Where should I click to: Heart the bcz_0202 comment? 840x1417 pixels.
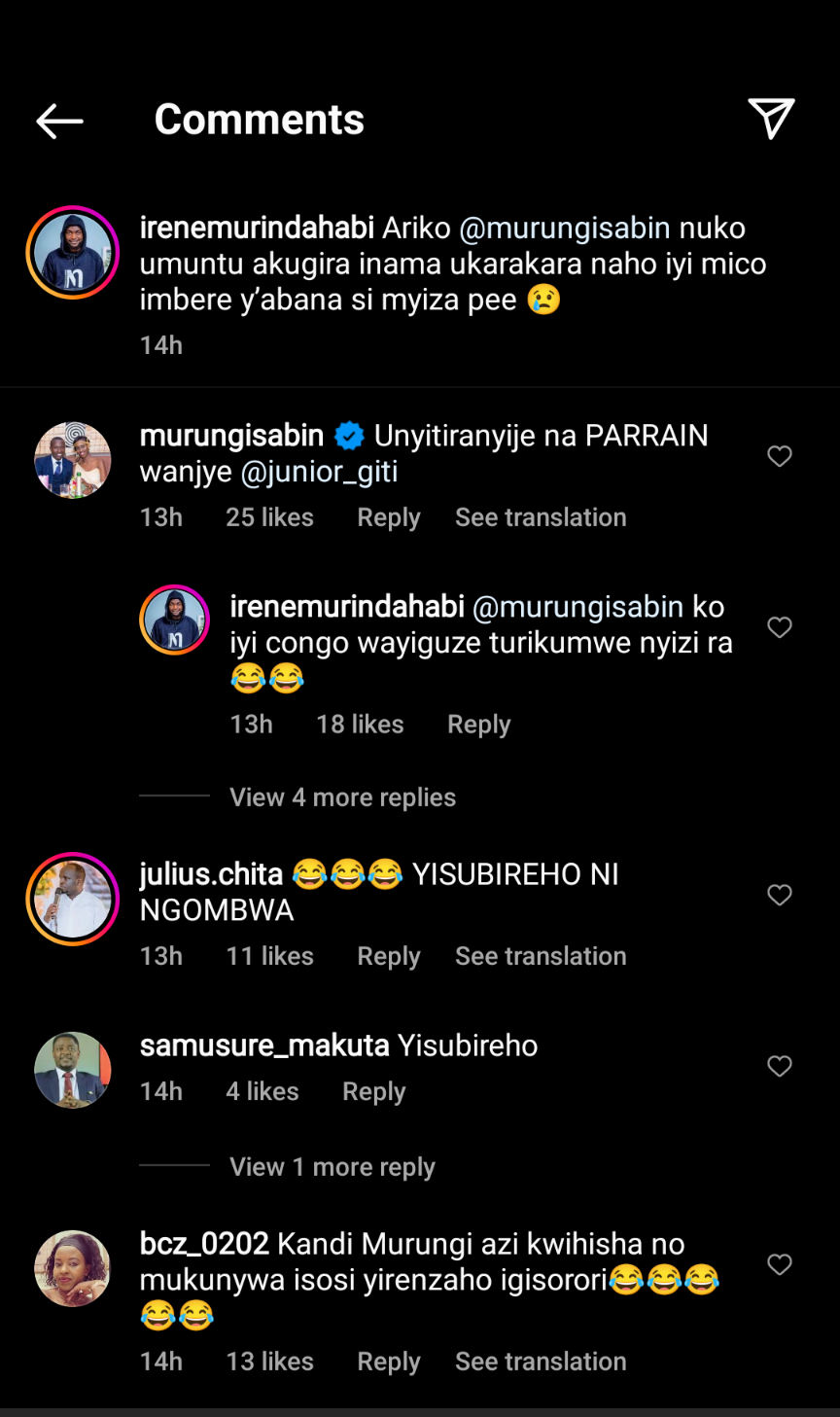click(x=780, y=1264)
